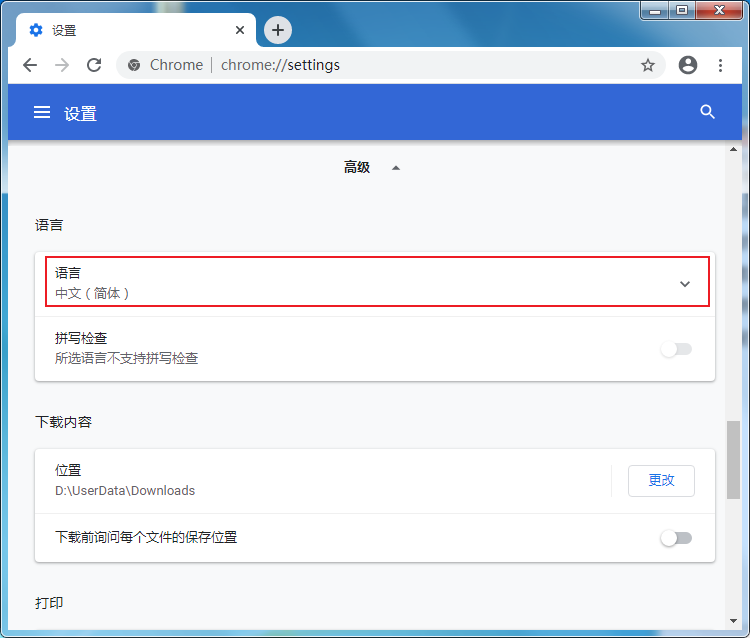The height and width of the screenshot is (638, 750).
Task: Click the 设置 title in blue header
Action: point(80,114)
